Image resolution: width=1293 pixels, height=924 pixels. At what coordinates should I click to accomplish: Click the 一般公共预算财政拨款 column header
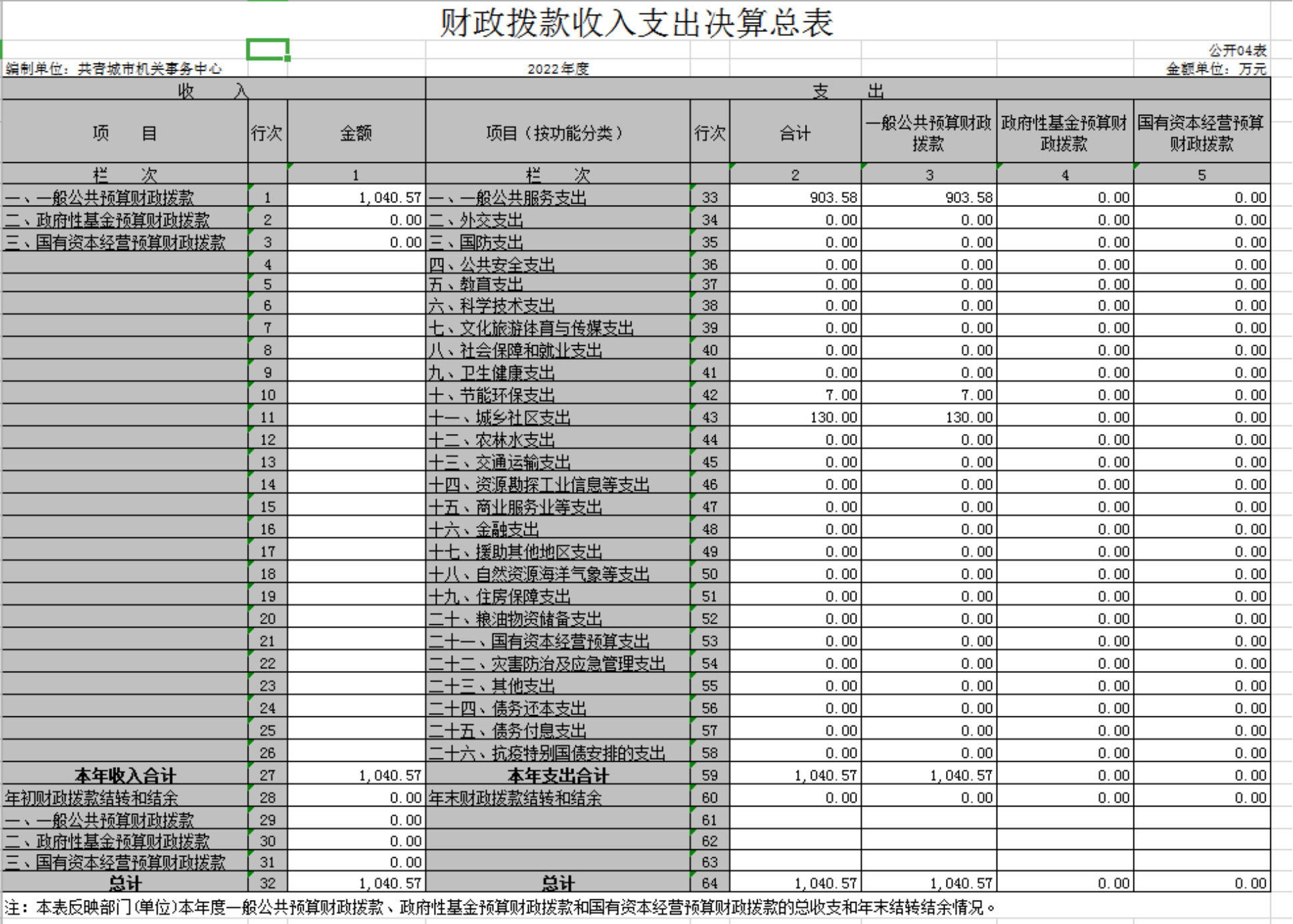pos(929,133)
